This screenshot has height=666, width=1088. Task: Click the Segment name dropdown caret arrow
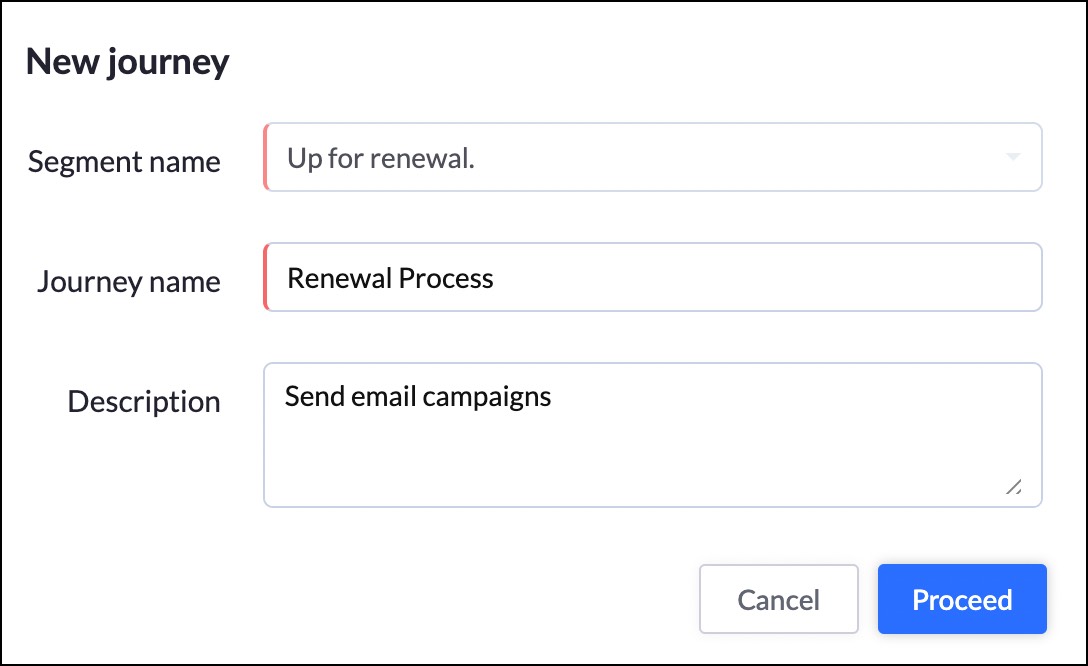click(x=1012, y=158)
